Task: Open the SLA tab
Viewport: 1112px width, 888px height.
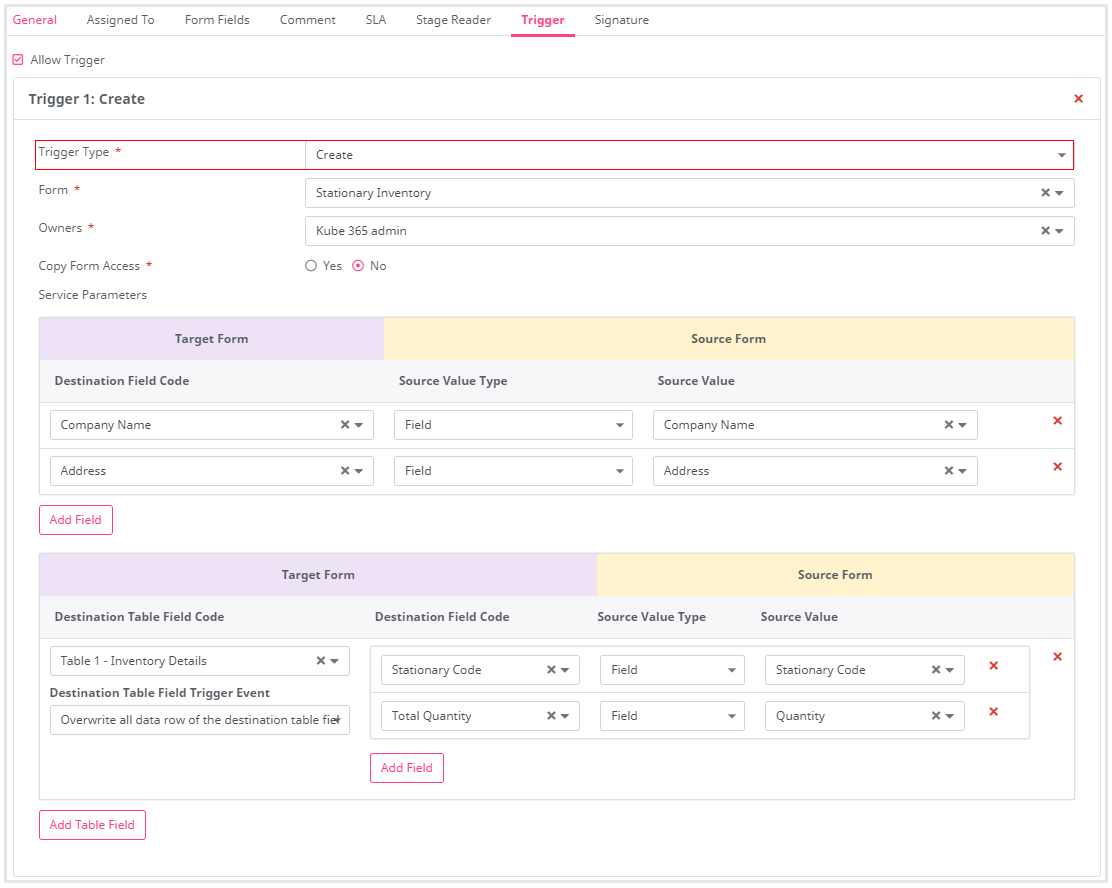Action: [376, 20]
